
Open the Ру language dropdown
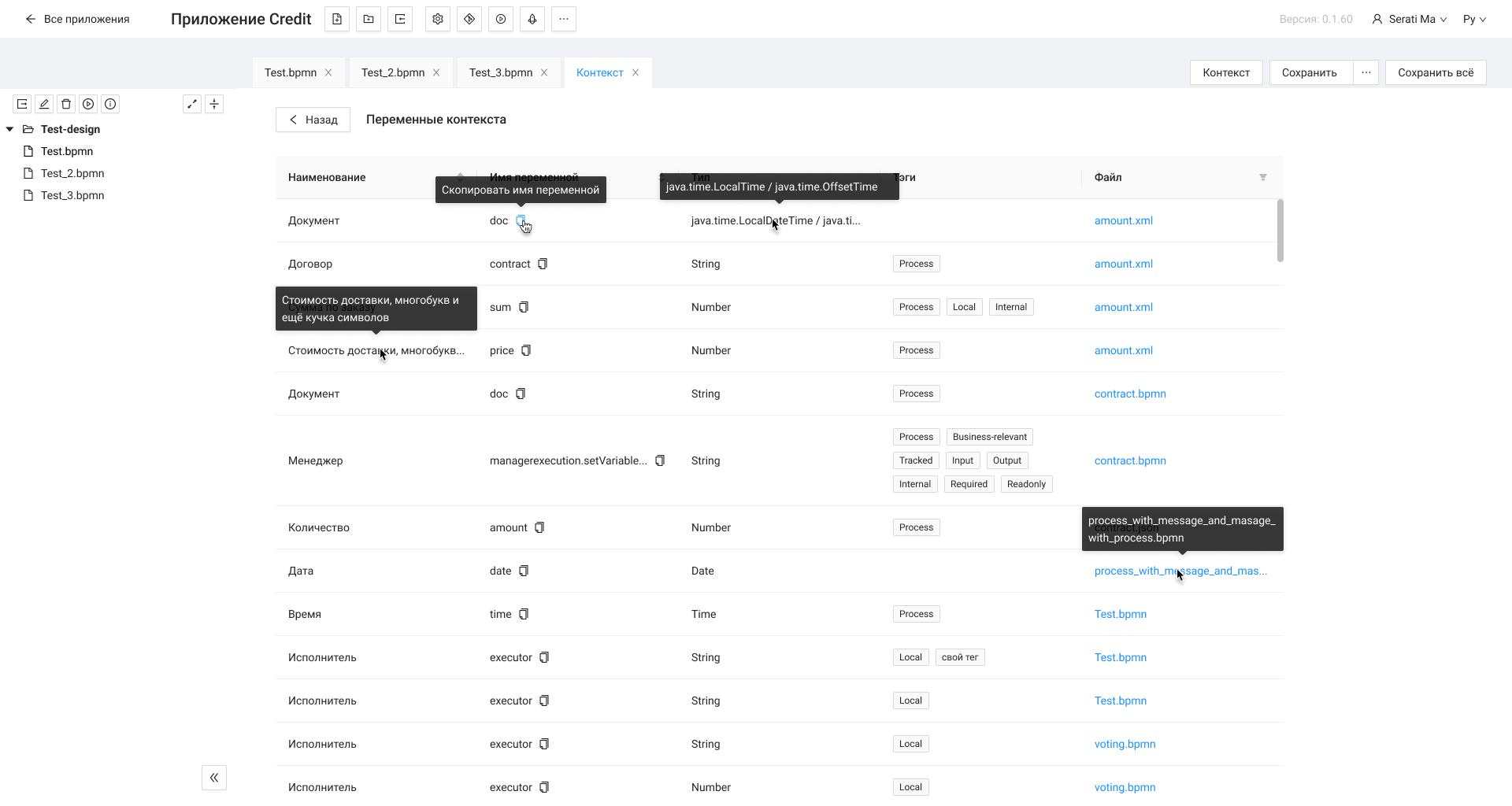pyautogui.click(x=1474, y=19)
